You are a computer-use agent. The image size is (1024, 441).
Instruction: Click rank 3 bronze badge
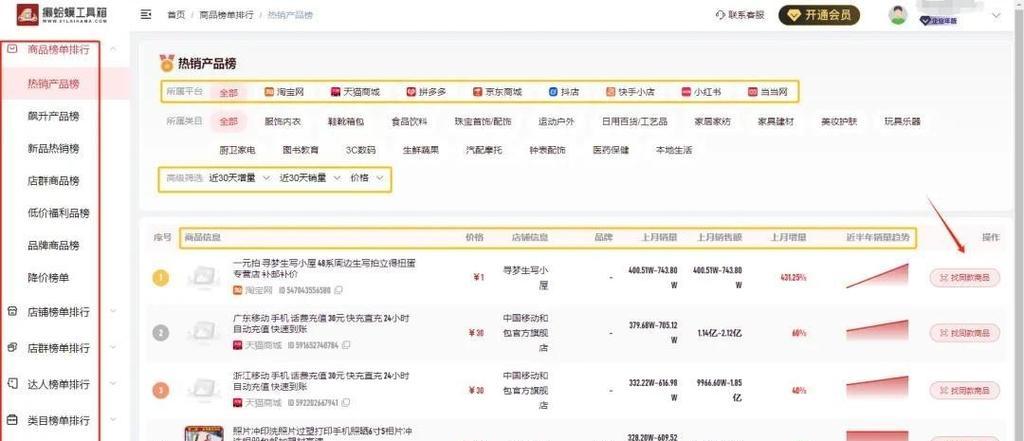coord(161,391)
